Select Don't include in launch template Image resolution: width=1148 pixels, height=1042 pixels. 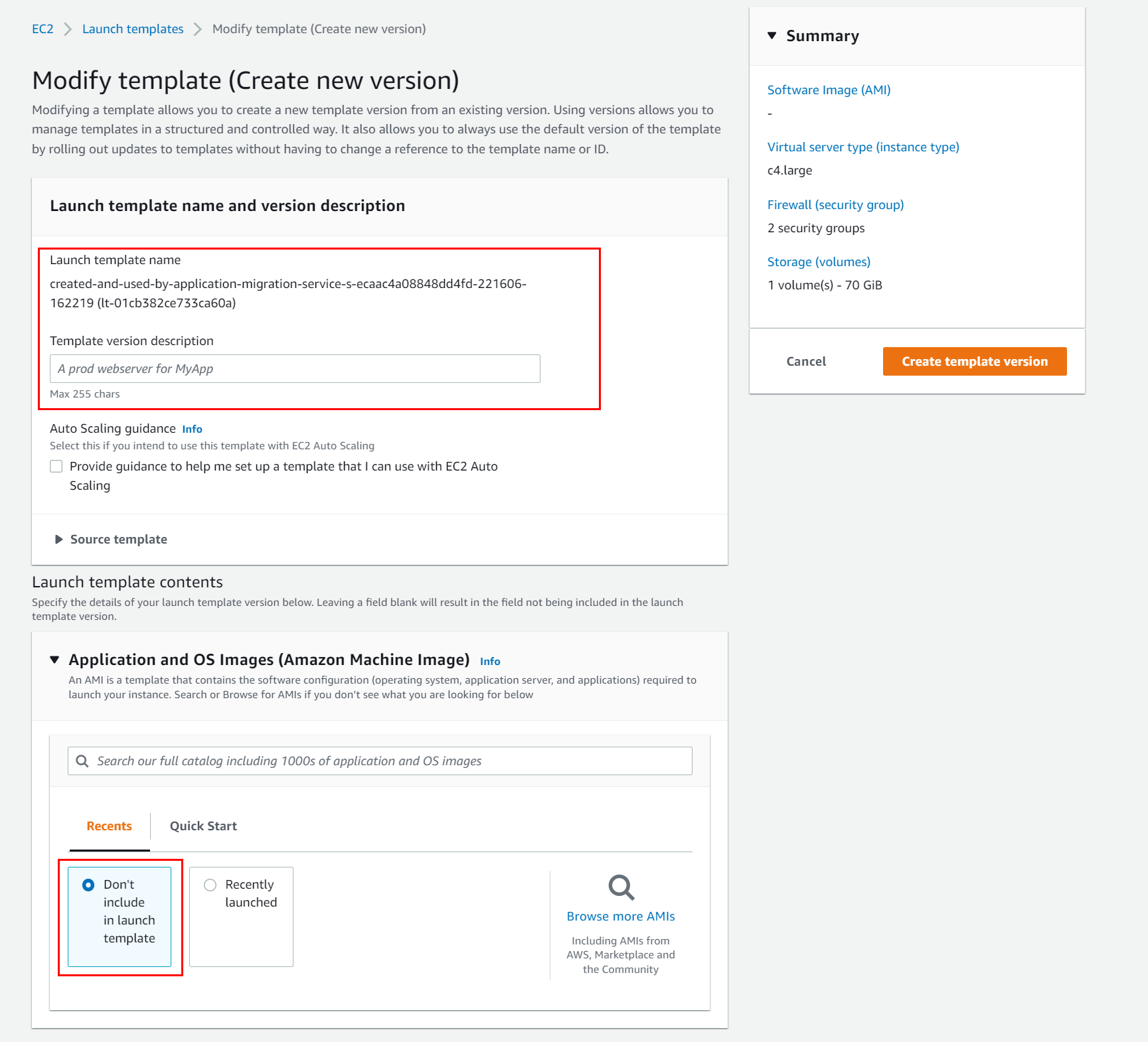pyautogui.click(x=87, y=884)
